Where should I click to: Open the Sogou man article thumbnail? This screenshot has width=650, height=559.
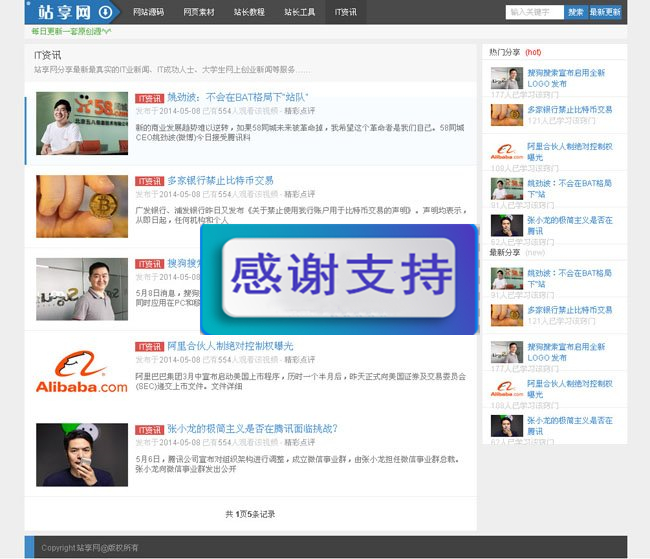tap(82, 289)
